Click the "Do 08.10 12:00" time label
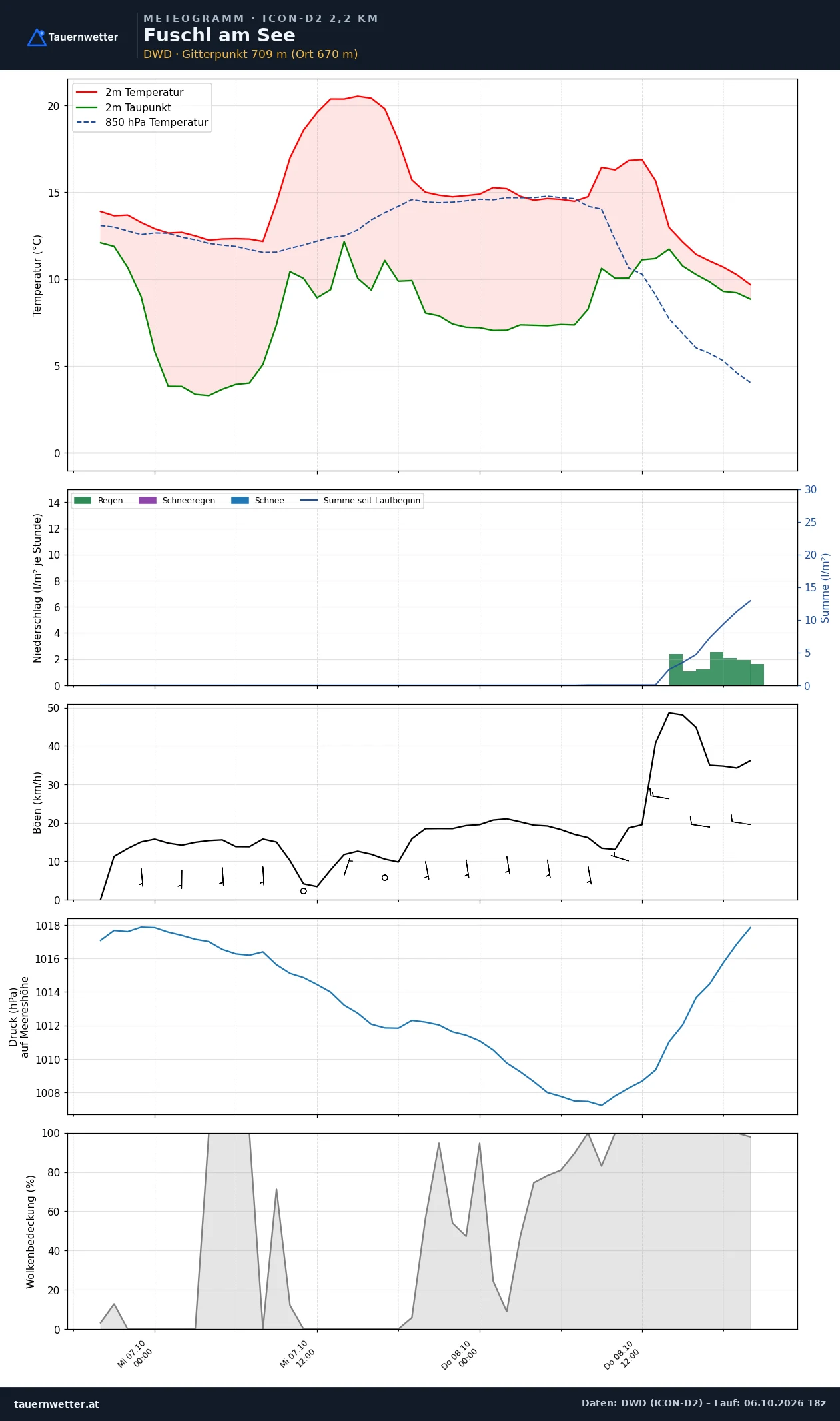 [x=622, y=1354]
